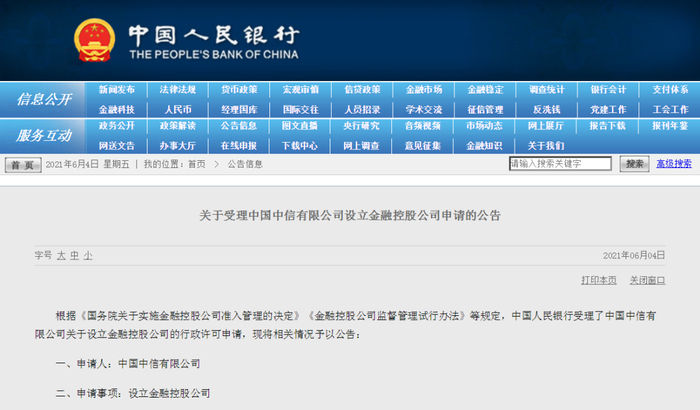Image resolution: width=700 pixels, height=410 pixels.
Task: Click the header date 2021年6月4日 星期五
Action: (x=88, y=164)
